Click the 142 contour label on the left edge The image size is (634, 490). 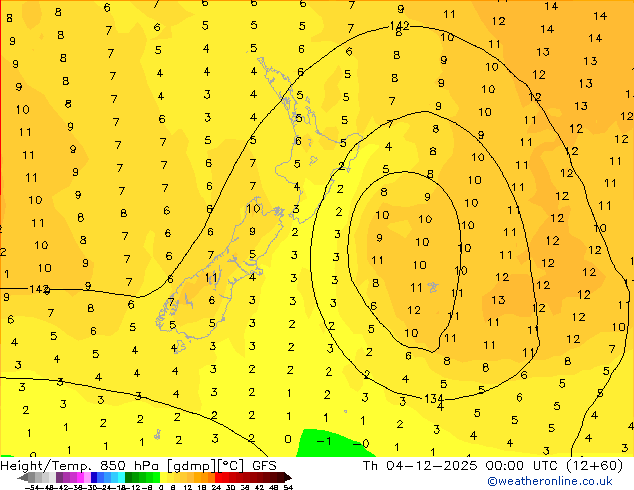tap(39, 289)
